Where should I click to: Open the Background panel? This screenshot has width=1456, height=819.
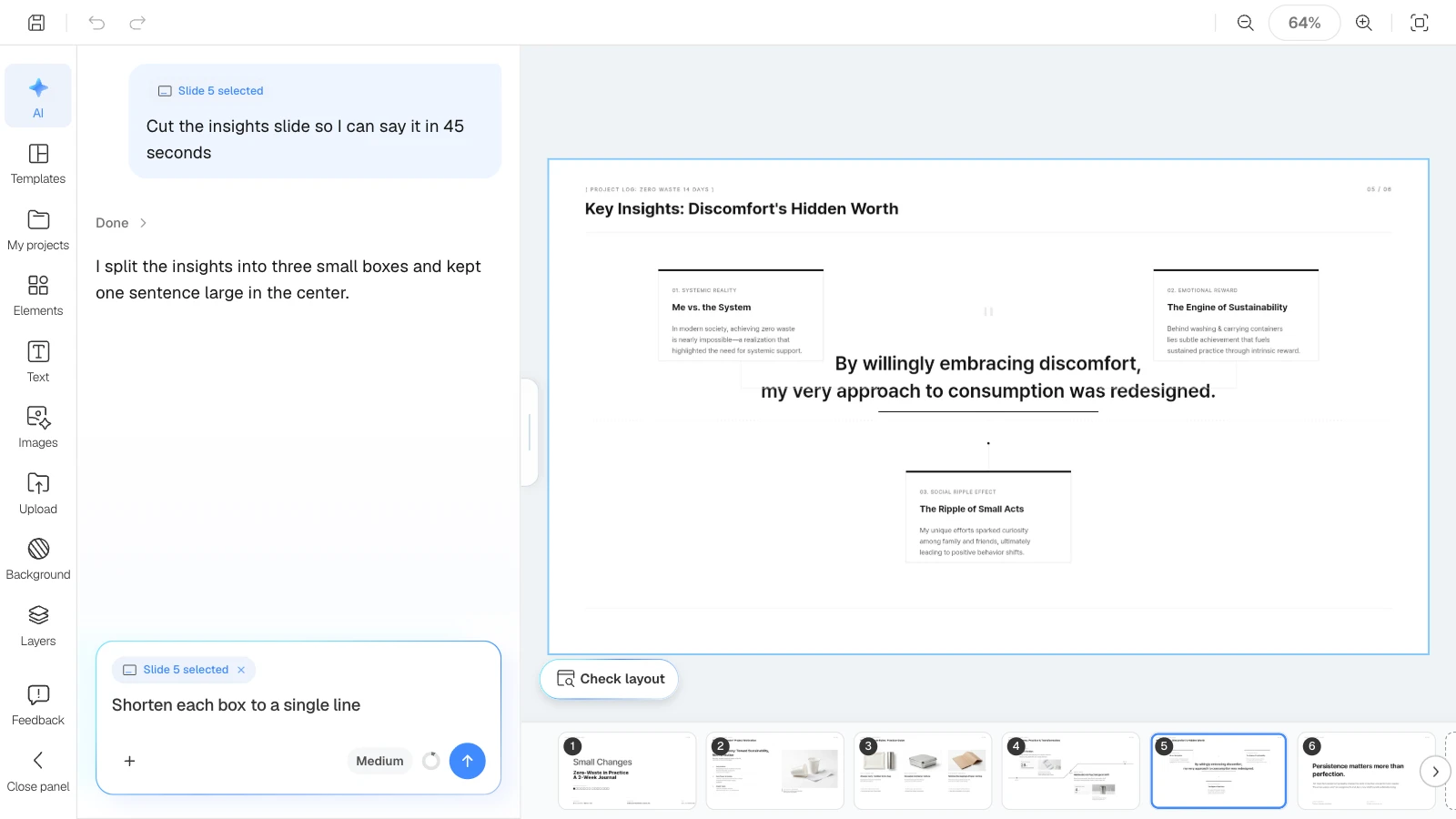[x=38, y=559]
